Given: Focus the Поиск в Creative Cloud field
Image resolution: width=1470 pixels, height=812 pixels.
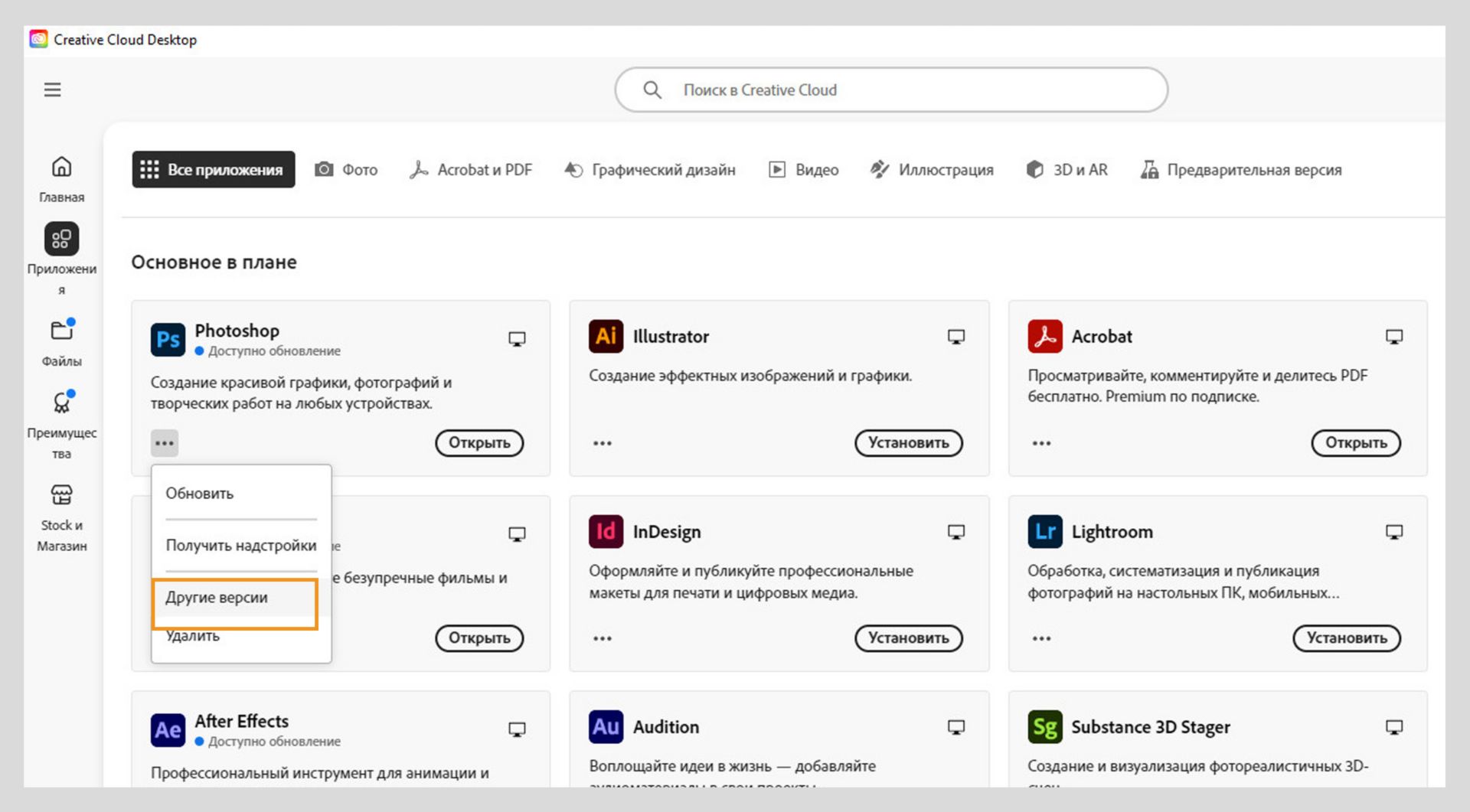Looking at the screenshot, I should point(891,90).
